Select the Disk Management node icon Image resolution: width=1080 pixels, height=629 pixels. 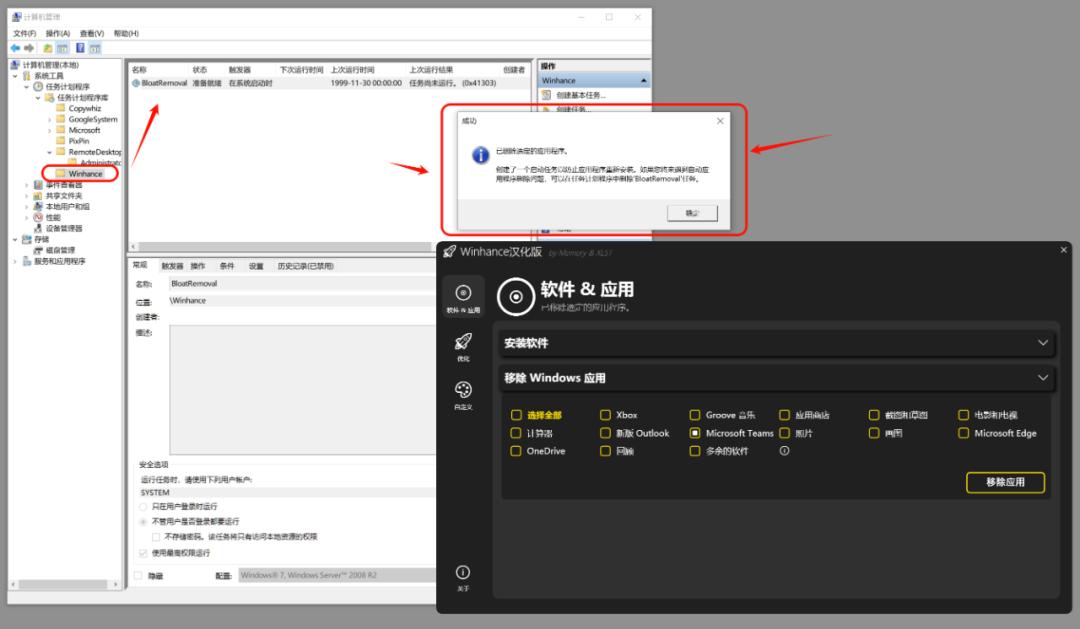(x=38, y=250)
